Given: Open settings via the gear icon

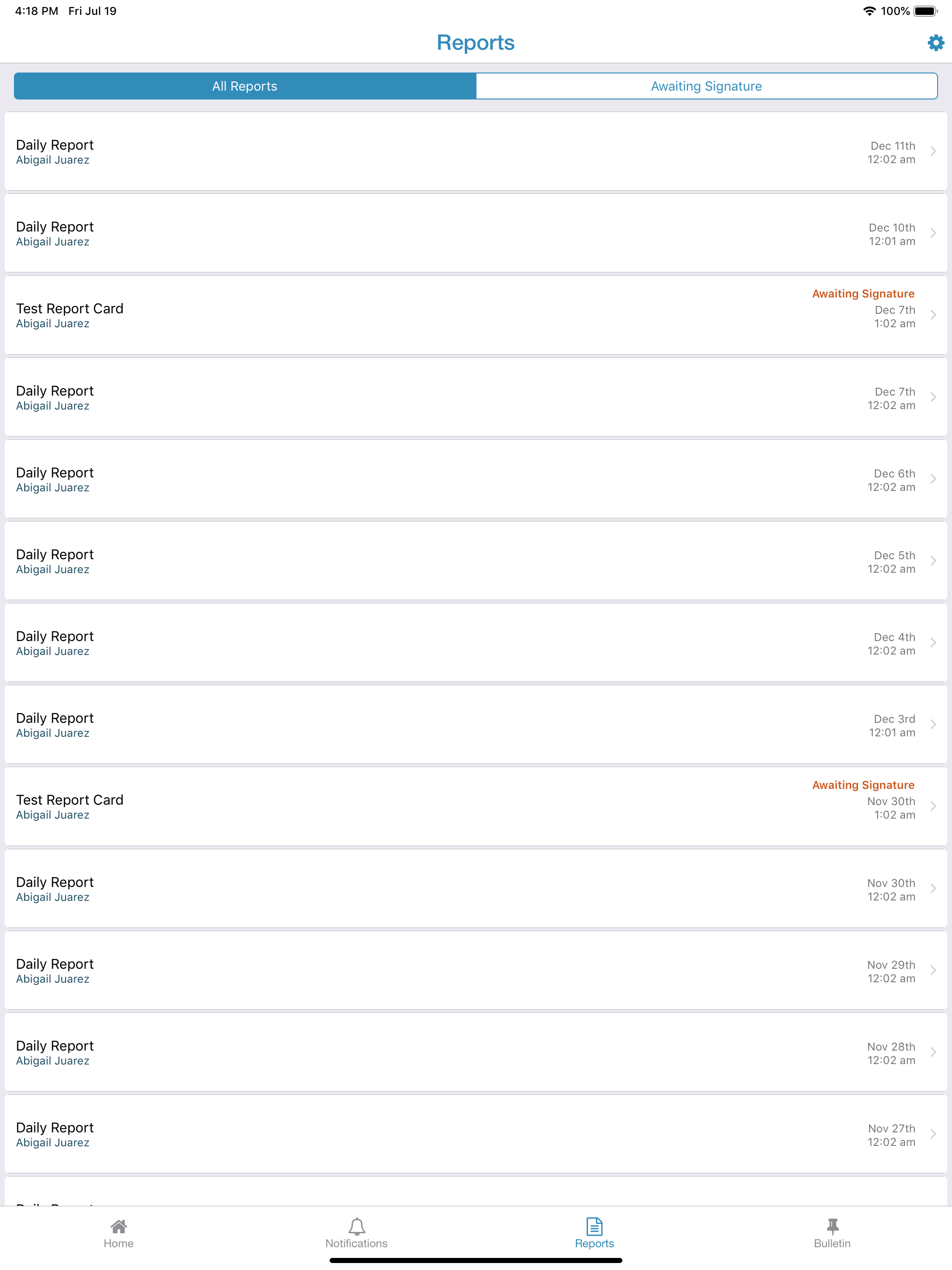Looking at the screenshot, I should pyautogui.click(x=935, y=42).
